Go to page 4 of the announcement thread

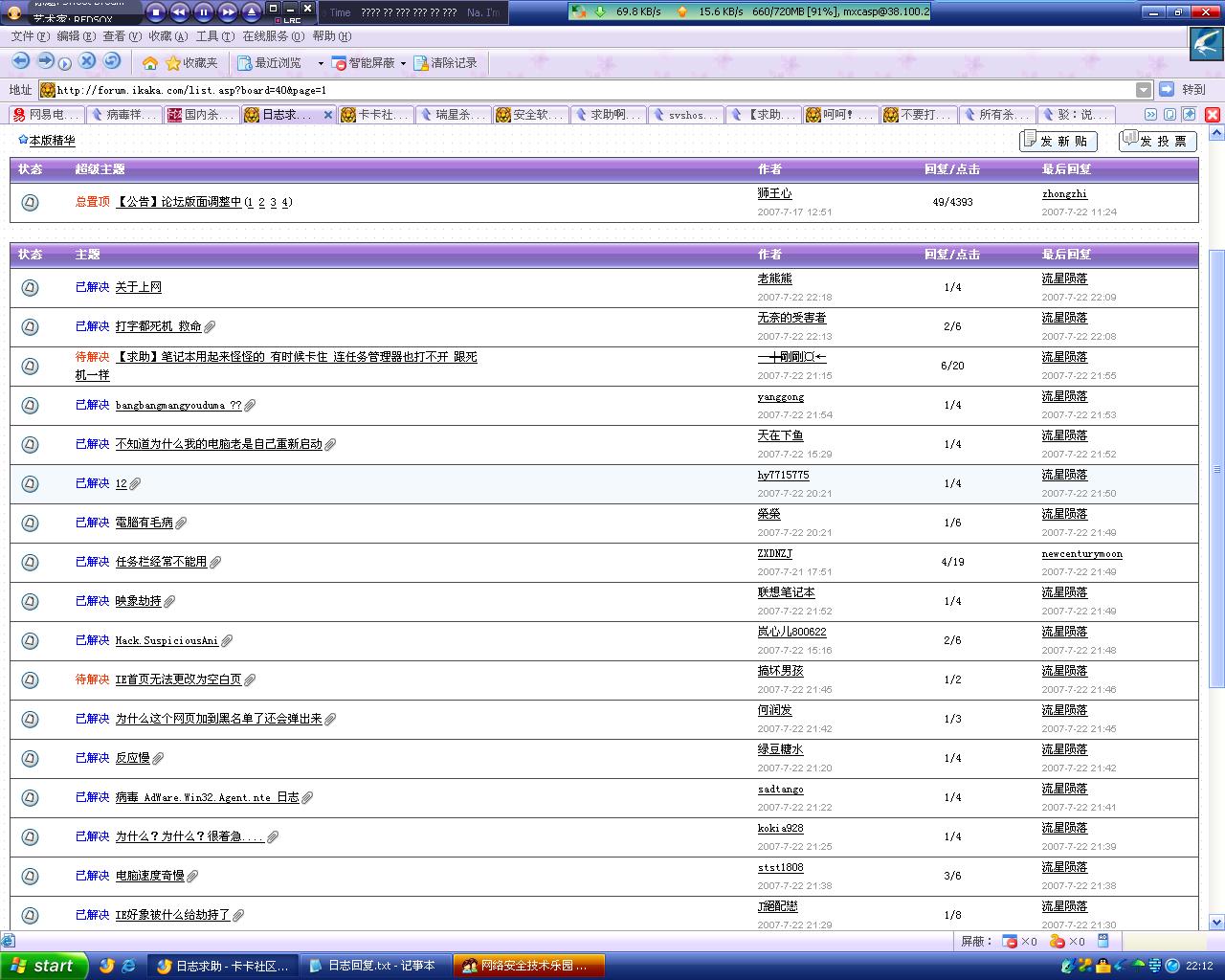pos(285,202)
